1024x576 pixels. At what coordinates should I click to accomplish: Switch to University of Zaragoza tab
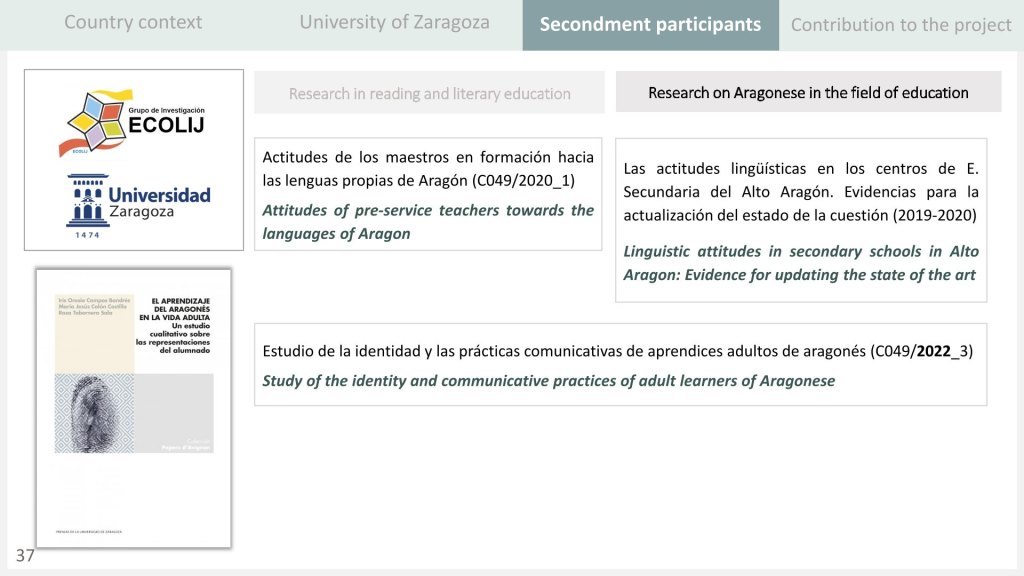point(394,22)
